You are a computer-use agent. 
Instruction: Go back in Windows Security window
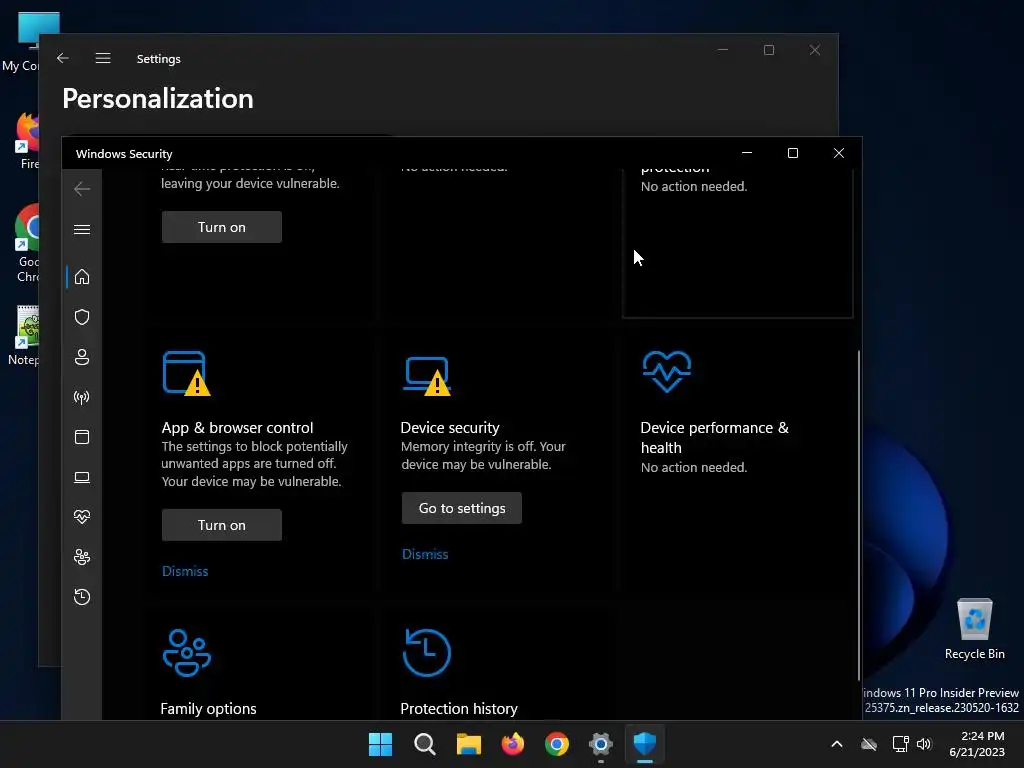[x=82, y=189]
